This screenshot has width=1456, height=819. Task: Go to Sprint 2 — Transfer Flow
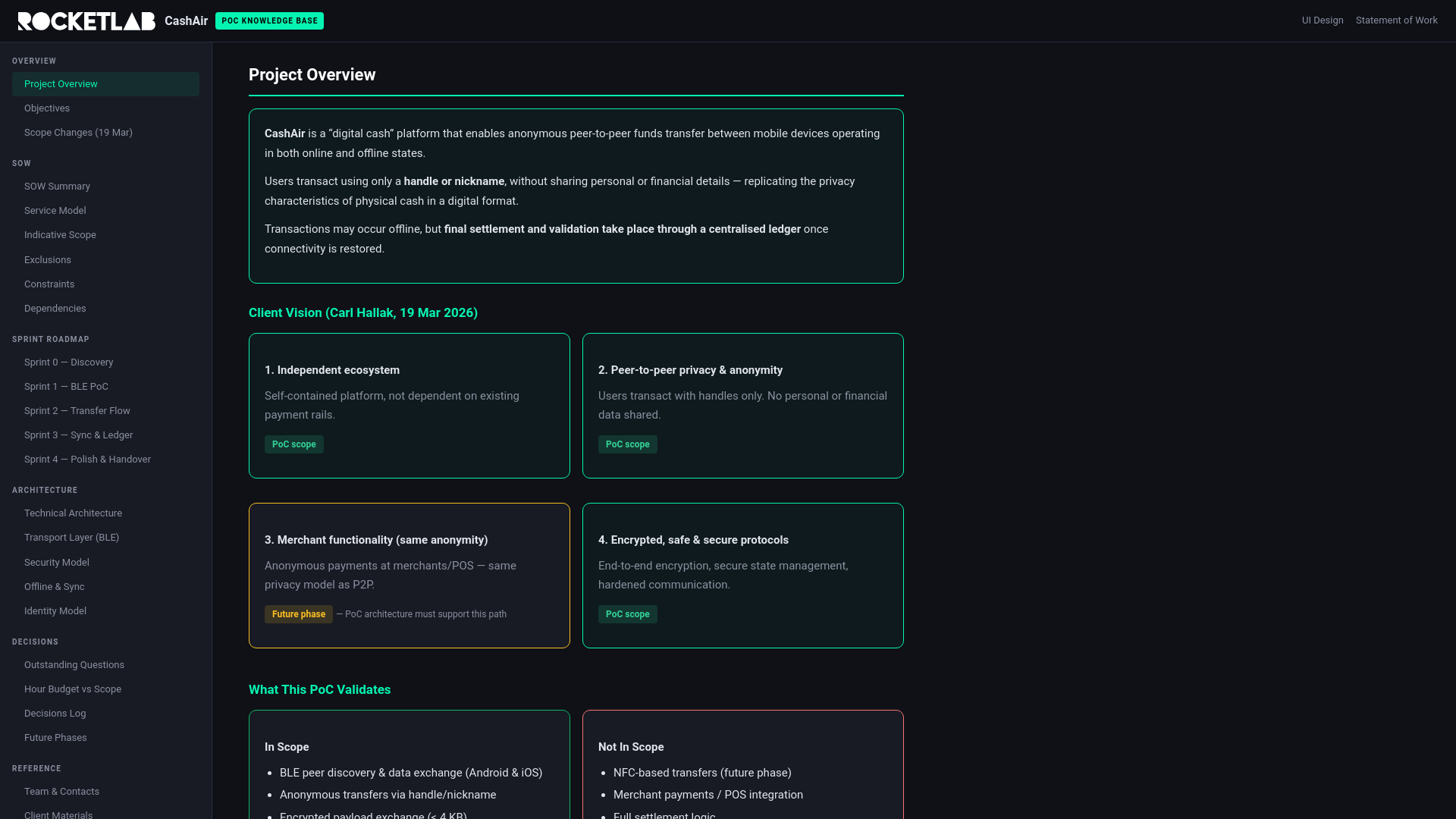(105, 411)
